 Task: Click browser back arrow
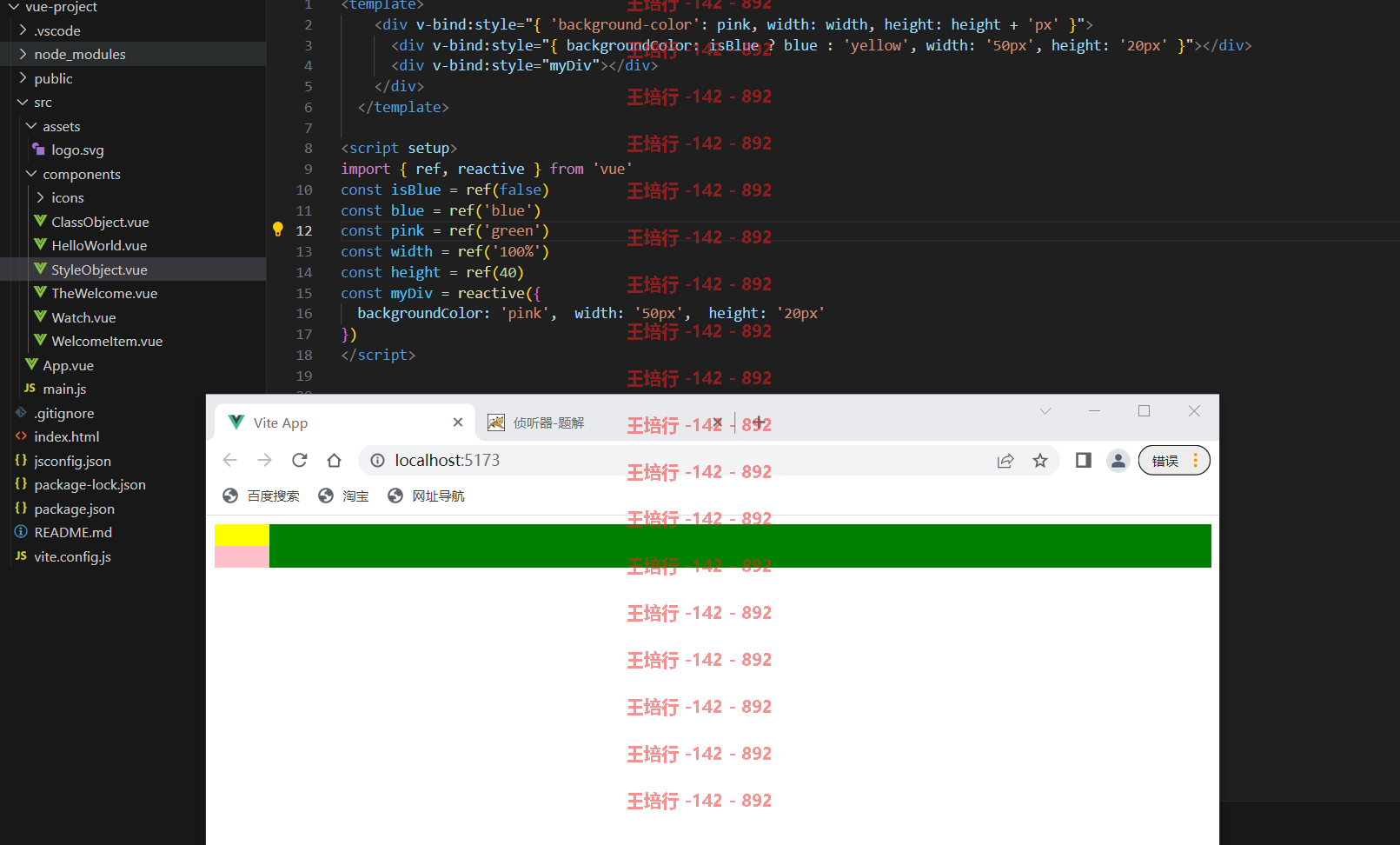[x=230, y=460]
